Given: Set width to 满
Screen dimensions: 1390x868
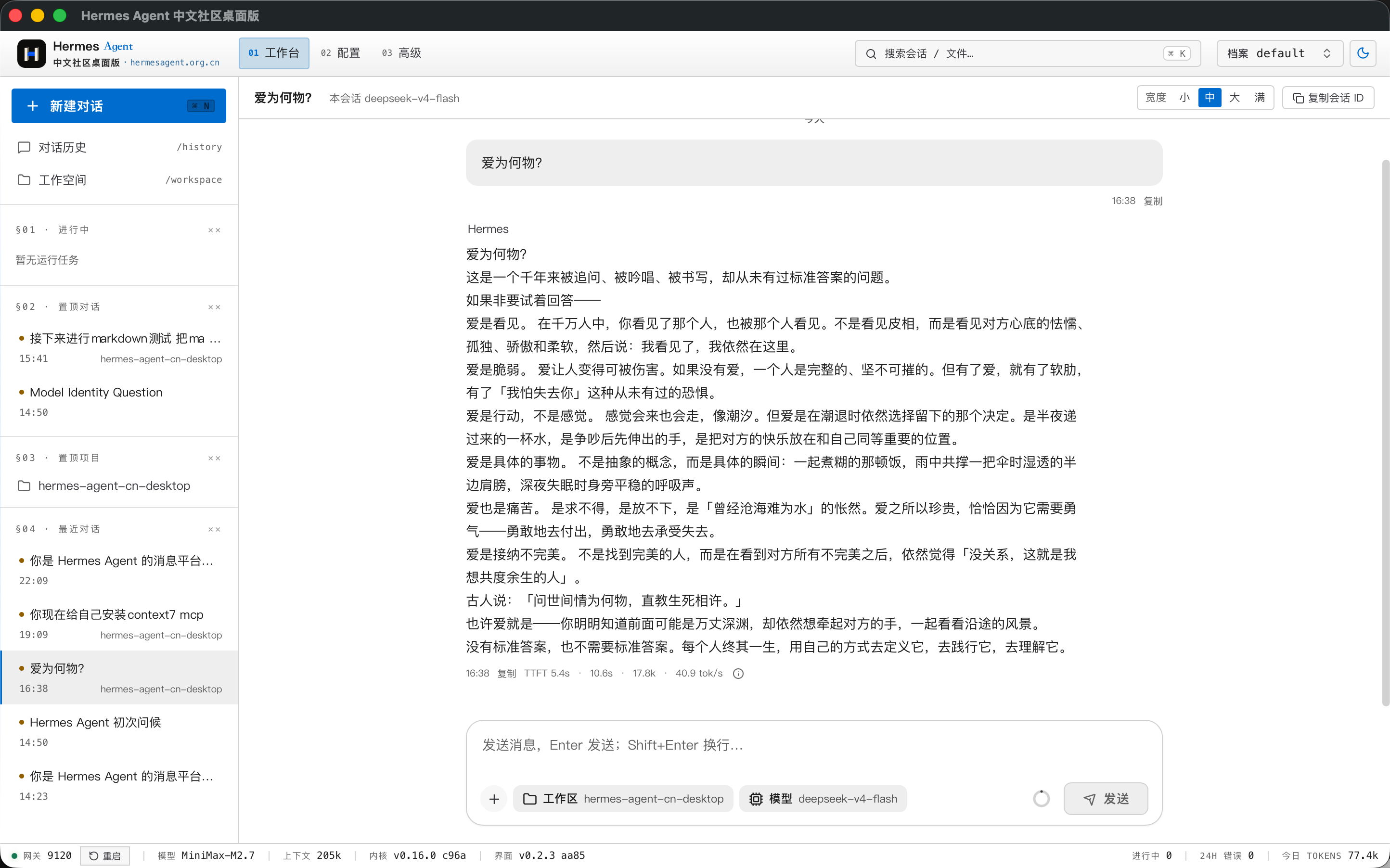Looking at the screenshot, I should tap(1260, 98).
